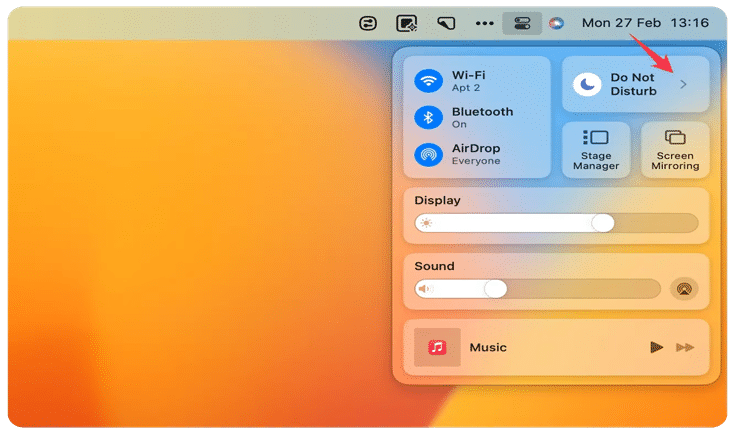The height and width of the screenshot is (434, 735).
Task: Click the looping arrows menu bar icon
Action: pyautogui.click(x=368, y=23)
